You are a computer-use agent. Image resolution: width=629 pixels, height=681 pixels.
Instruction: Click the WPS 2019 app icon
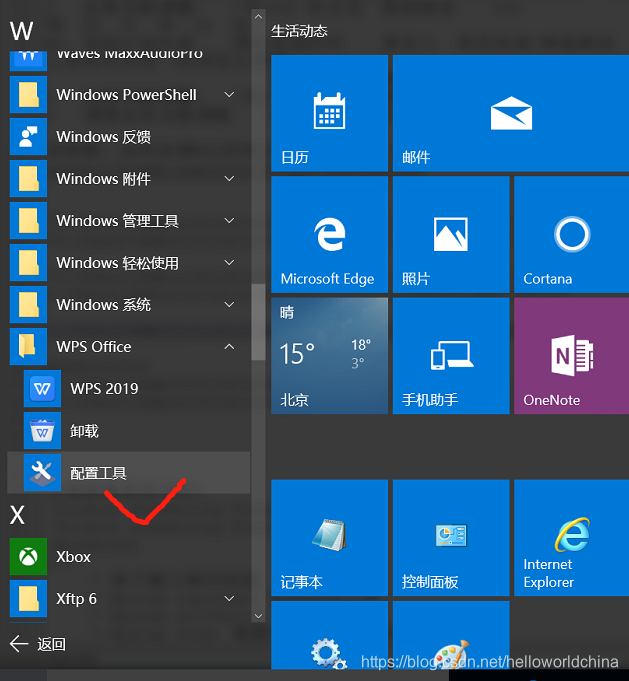pos(42,389)
